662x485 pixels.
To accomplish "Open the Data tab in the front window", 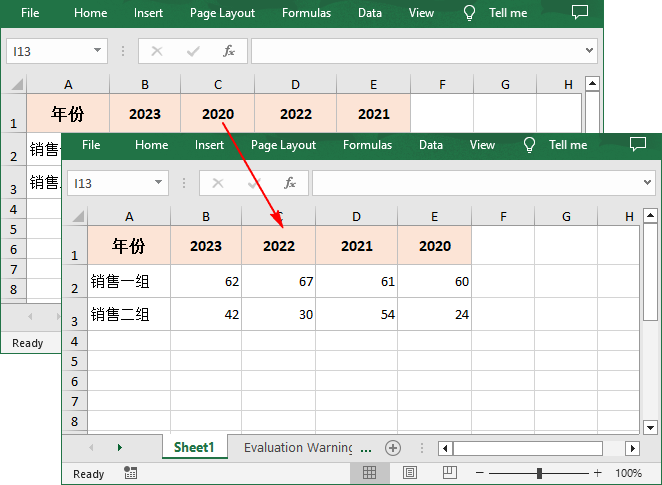I will (x=431, y=145).
